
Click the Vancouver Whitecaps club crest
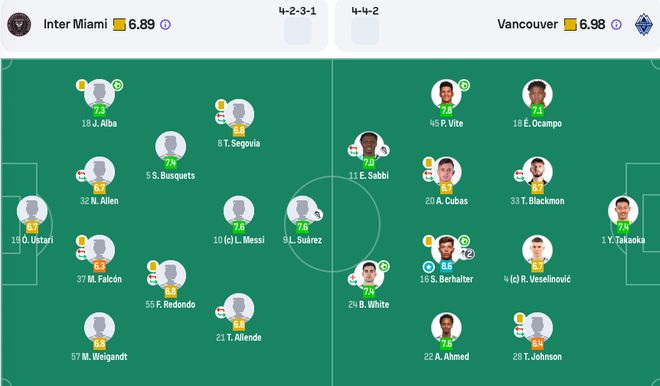point(644,24)
